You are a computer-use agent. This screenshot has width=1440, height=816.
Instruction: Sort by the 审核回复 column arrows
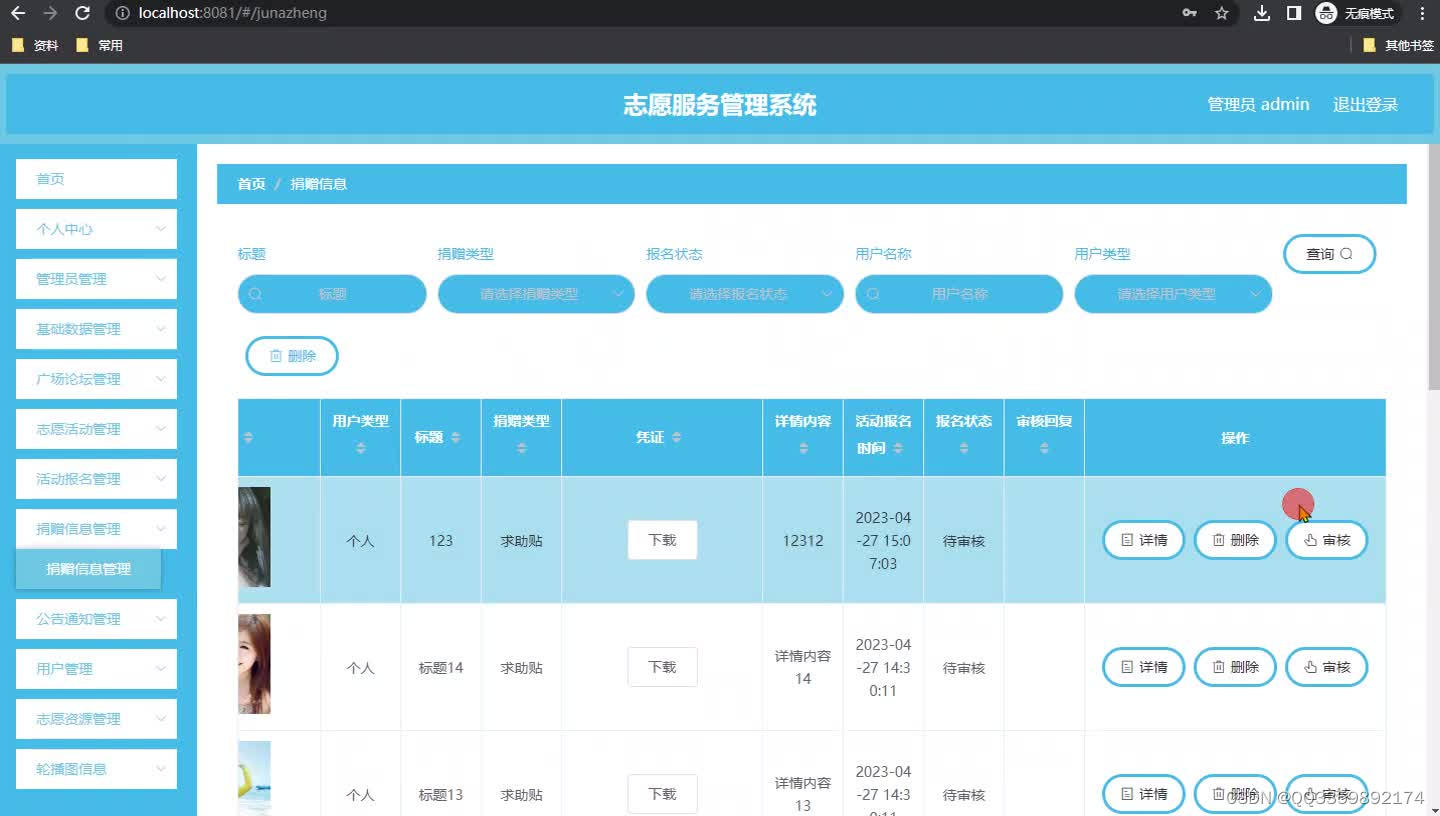1044,448
